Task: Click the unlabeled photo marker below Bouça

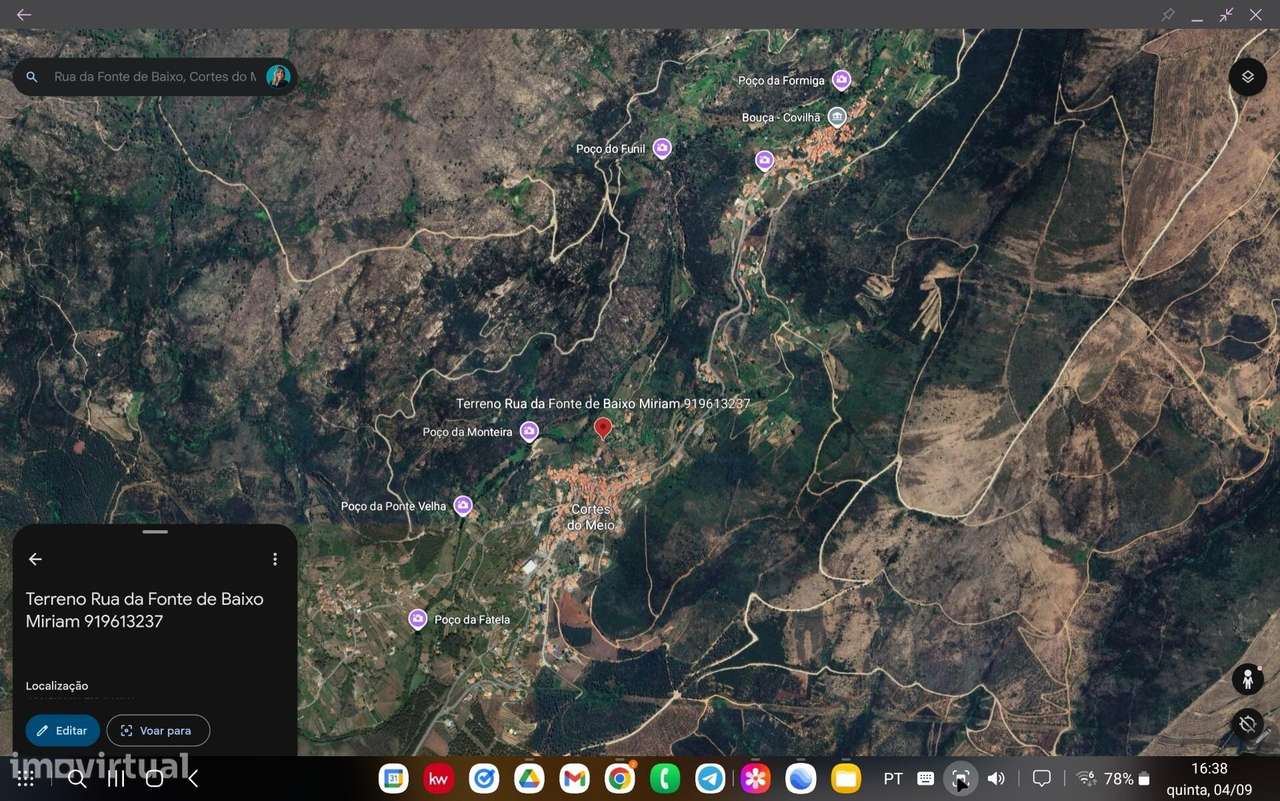Action: 764,160
